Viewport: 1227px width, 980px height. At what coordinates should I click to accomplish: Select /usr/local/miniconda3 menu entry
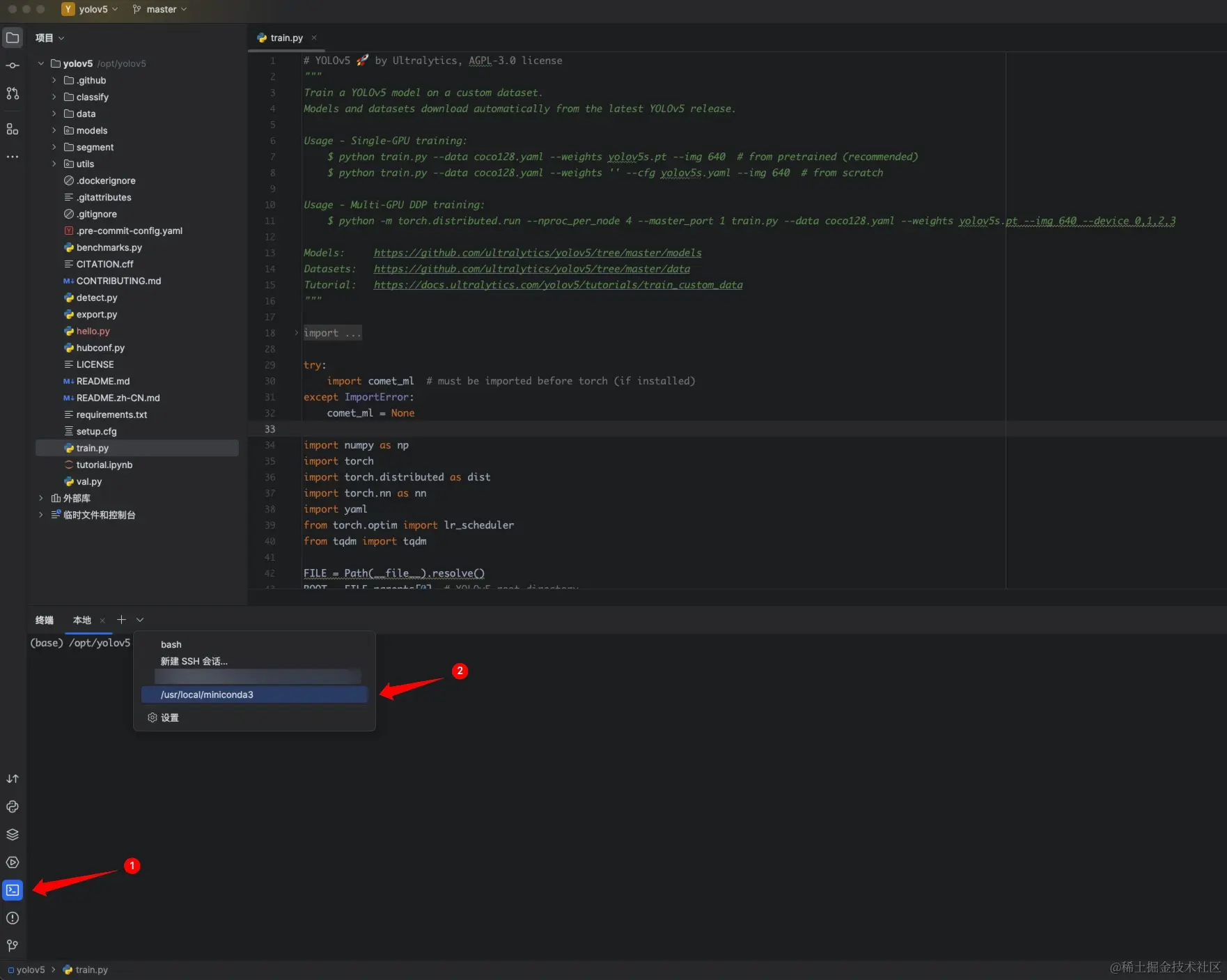click(254, 694)
